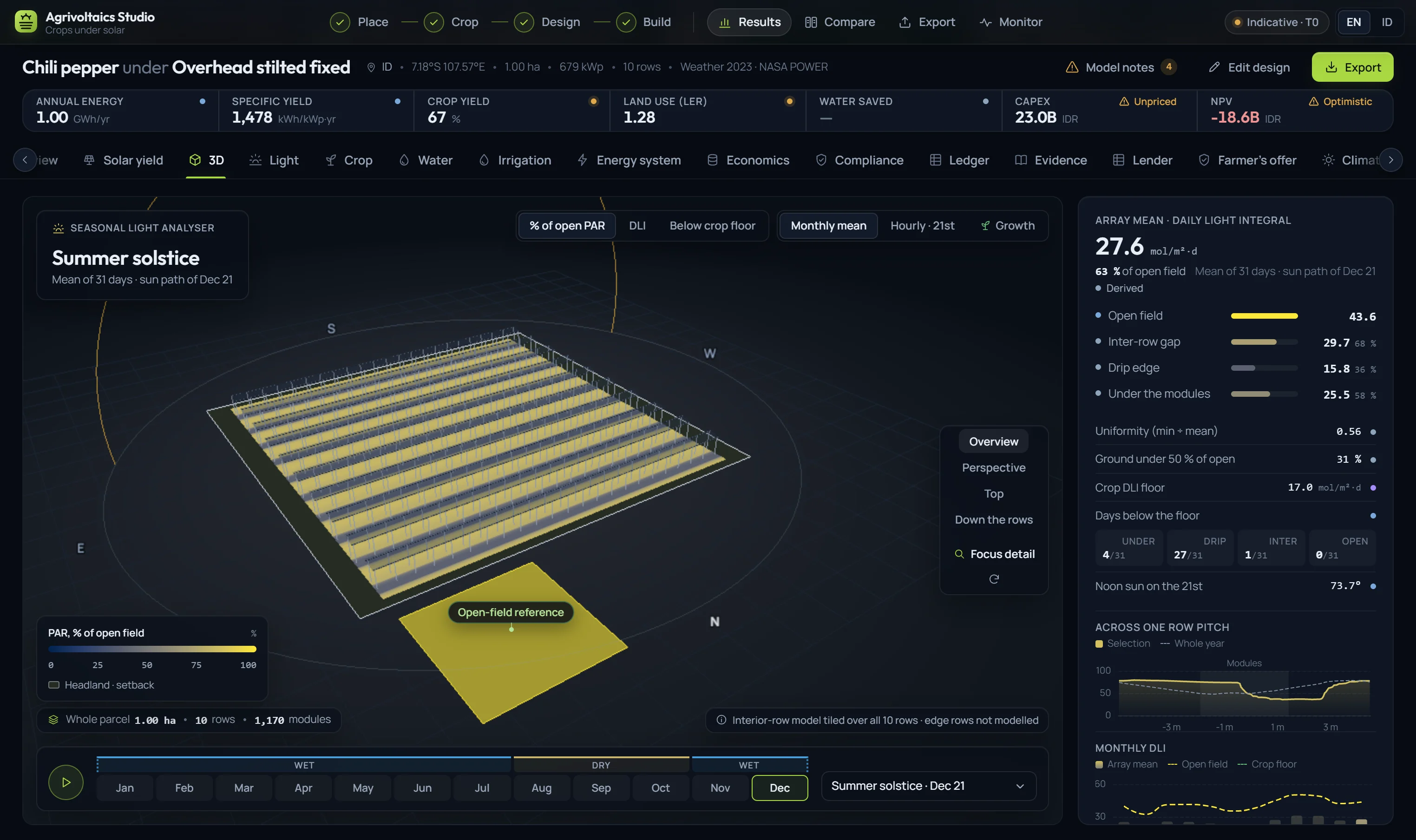Click the Model notes warning icon
1416x840 pixels.
[1072, 67]
